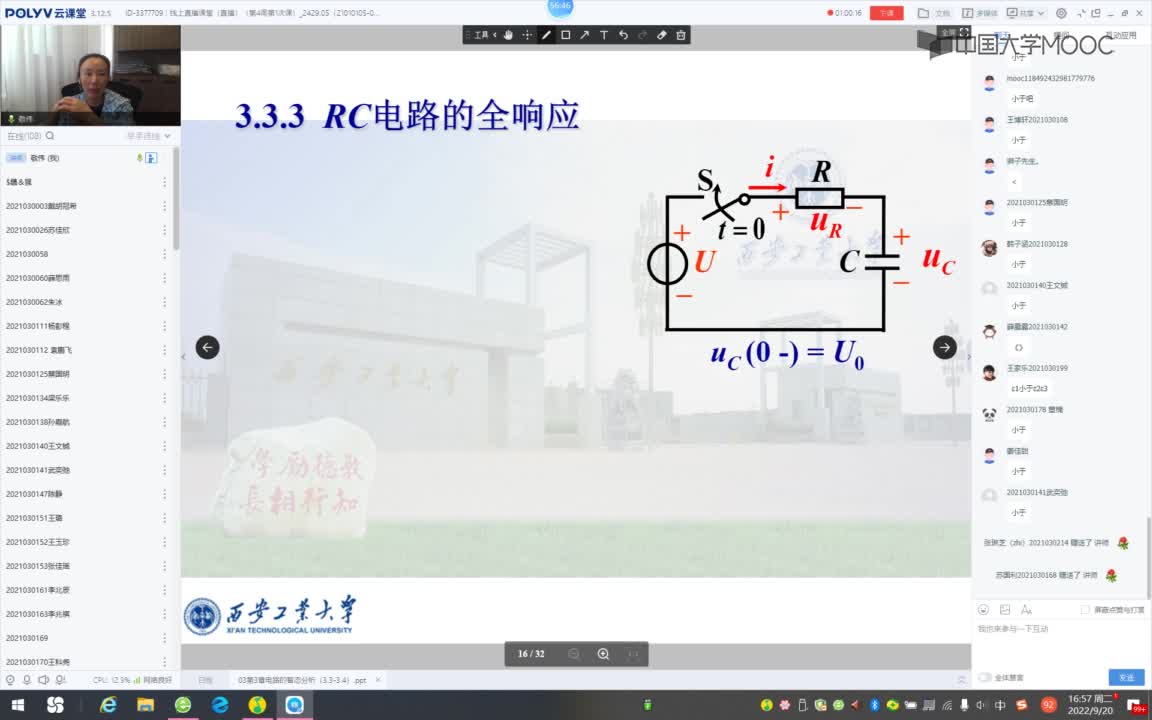
Task: Open the documents folder
Action: coord(933,13)
